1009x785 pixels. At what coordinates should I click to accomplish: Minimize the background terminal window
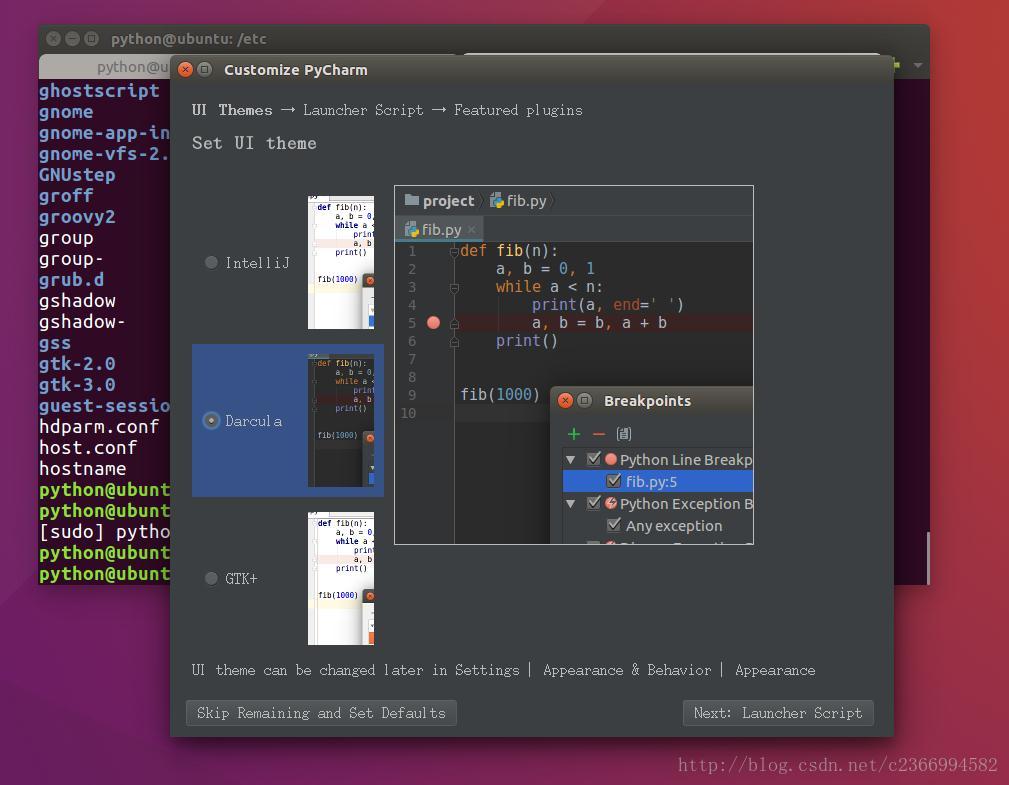pyautogui.click(x=73, y=39)
